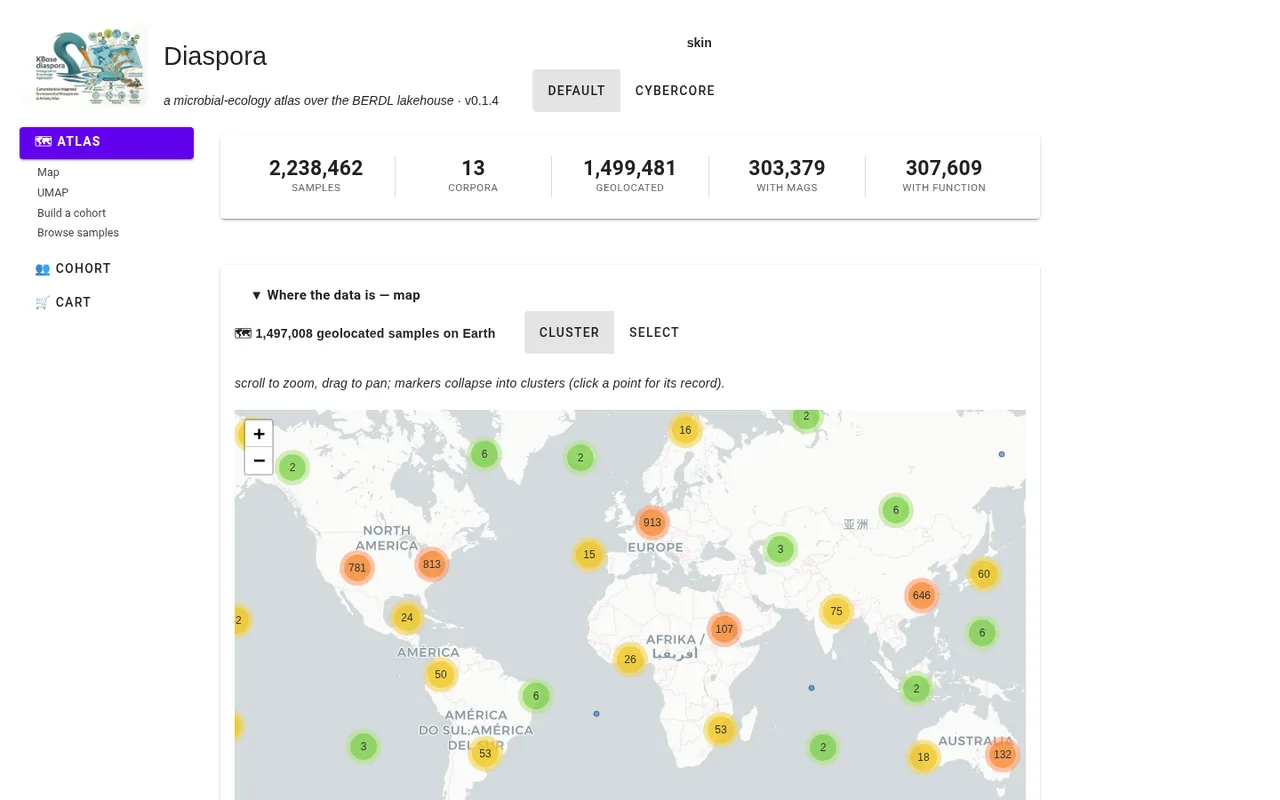Viewport: 1280px width, 800px height.
Task: Go to UMAP in the sidebar
Action: [x=53, y=193]
